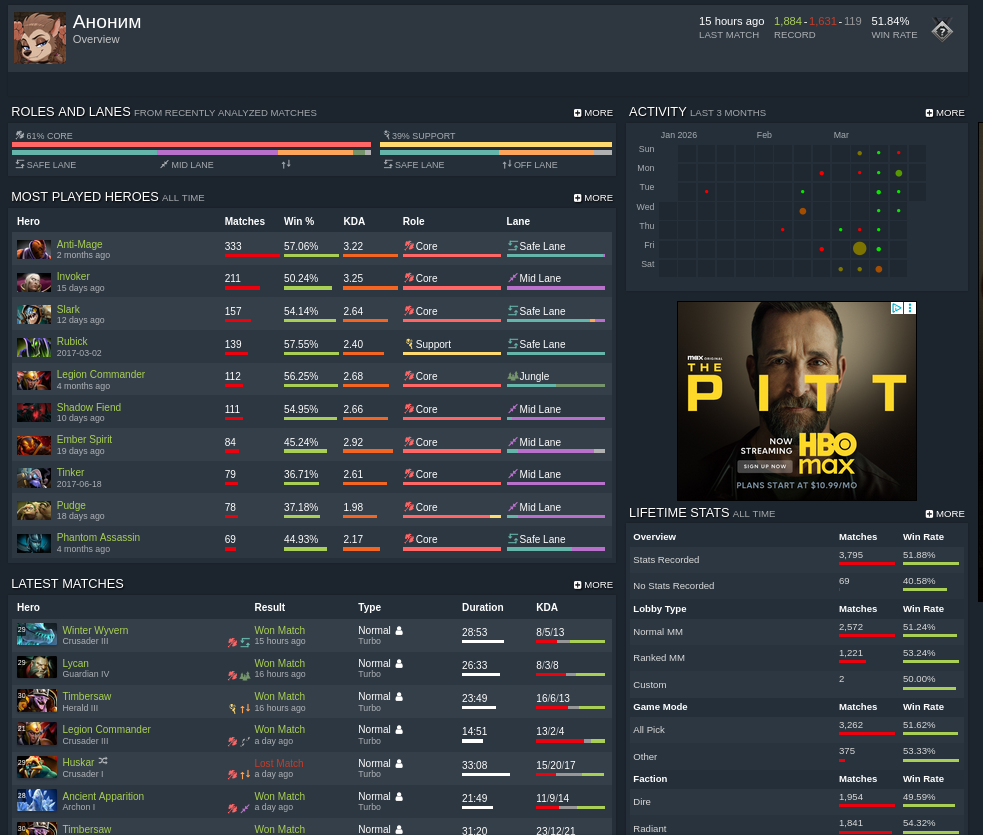
Task: Click Rubick hero portrait icon
Action: pyautogui.click(x=34, y=347)
